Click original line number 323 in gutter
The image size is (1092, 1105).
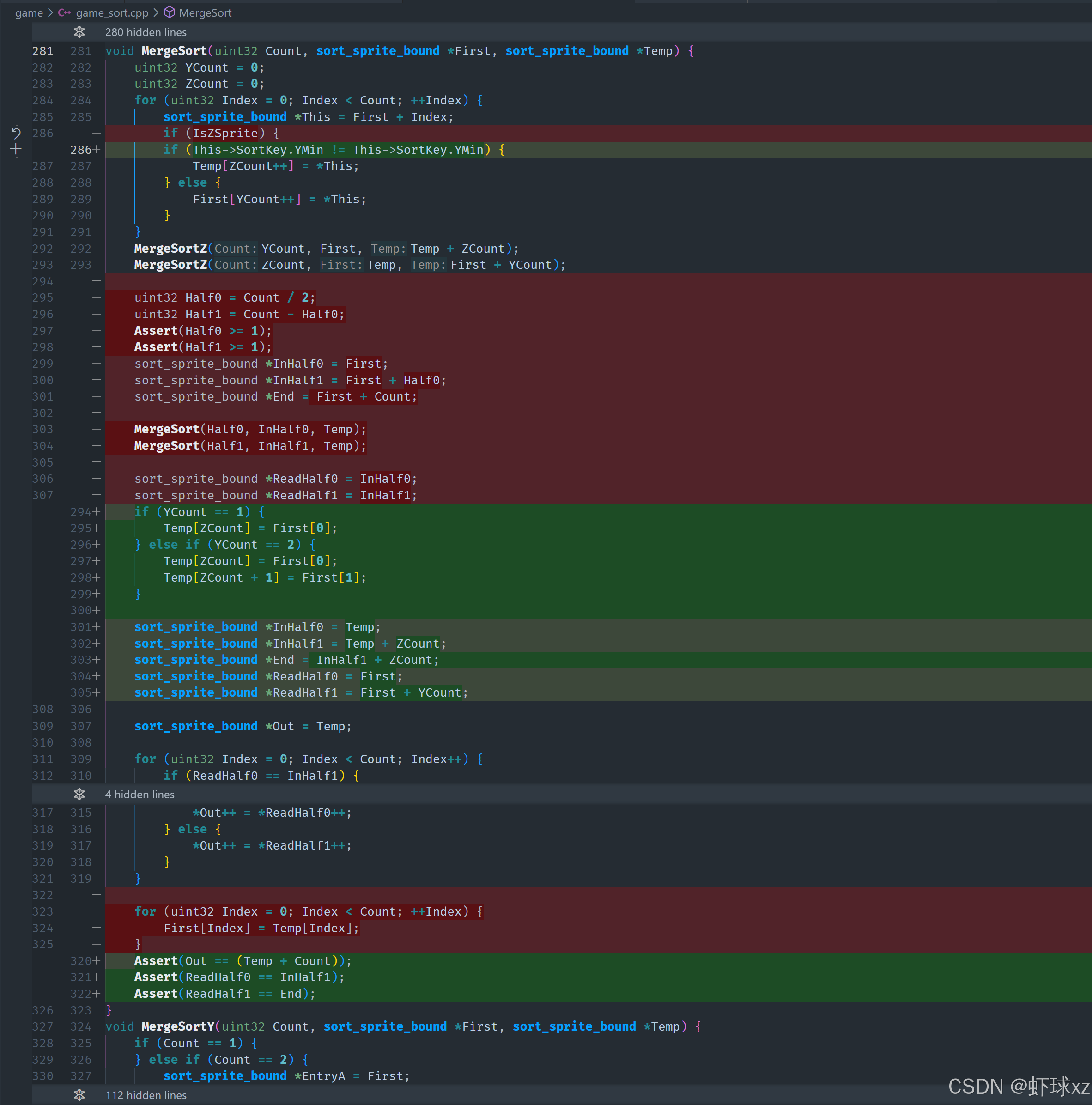click(43, 912)
